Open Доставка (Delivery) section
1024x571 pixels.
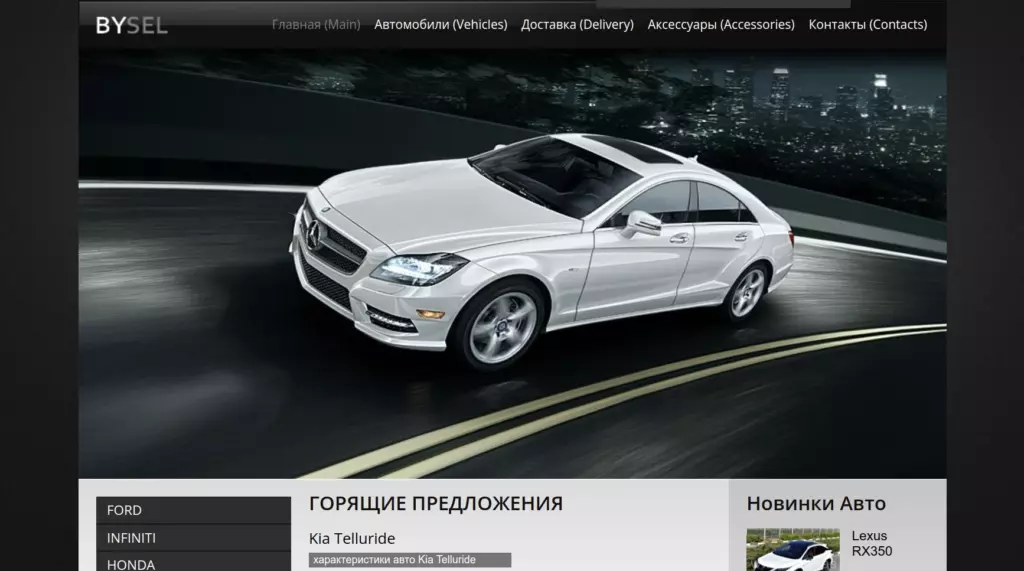[577, 24]
